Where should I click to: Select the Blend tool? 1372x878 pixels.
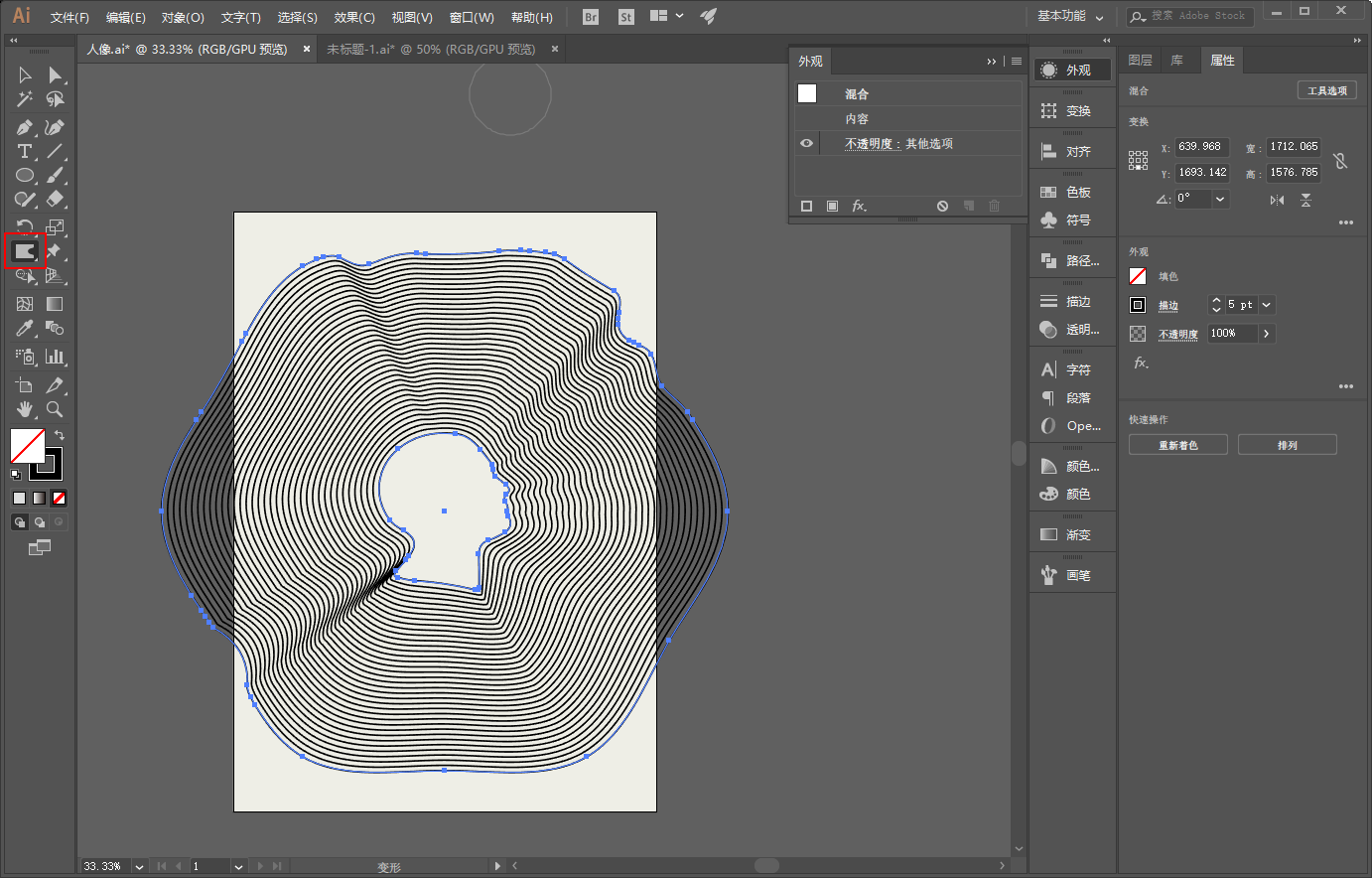[x=56, y=328]
